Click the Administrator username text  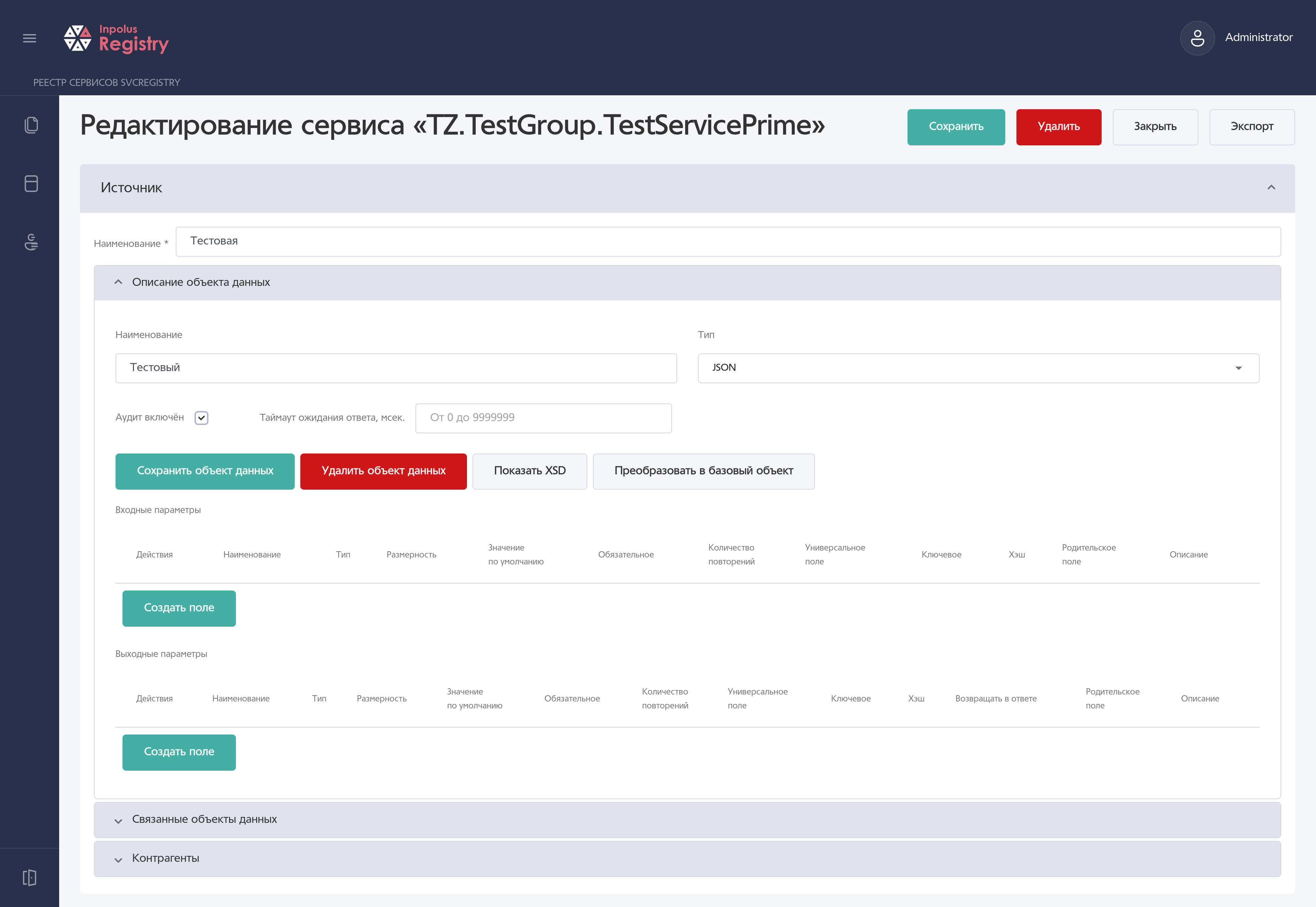point(1259,38)
